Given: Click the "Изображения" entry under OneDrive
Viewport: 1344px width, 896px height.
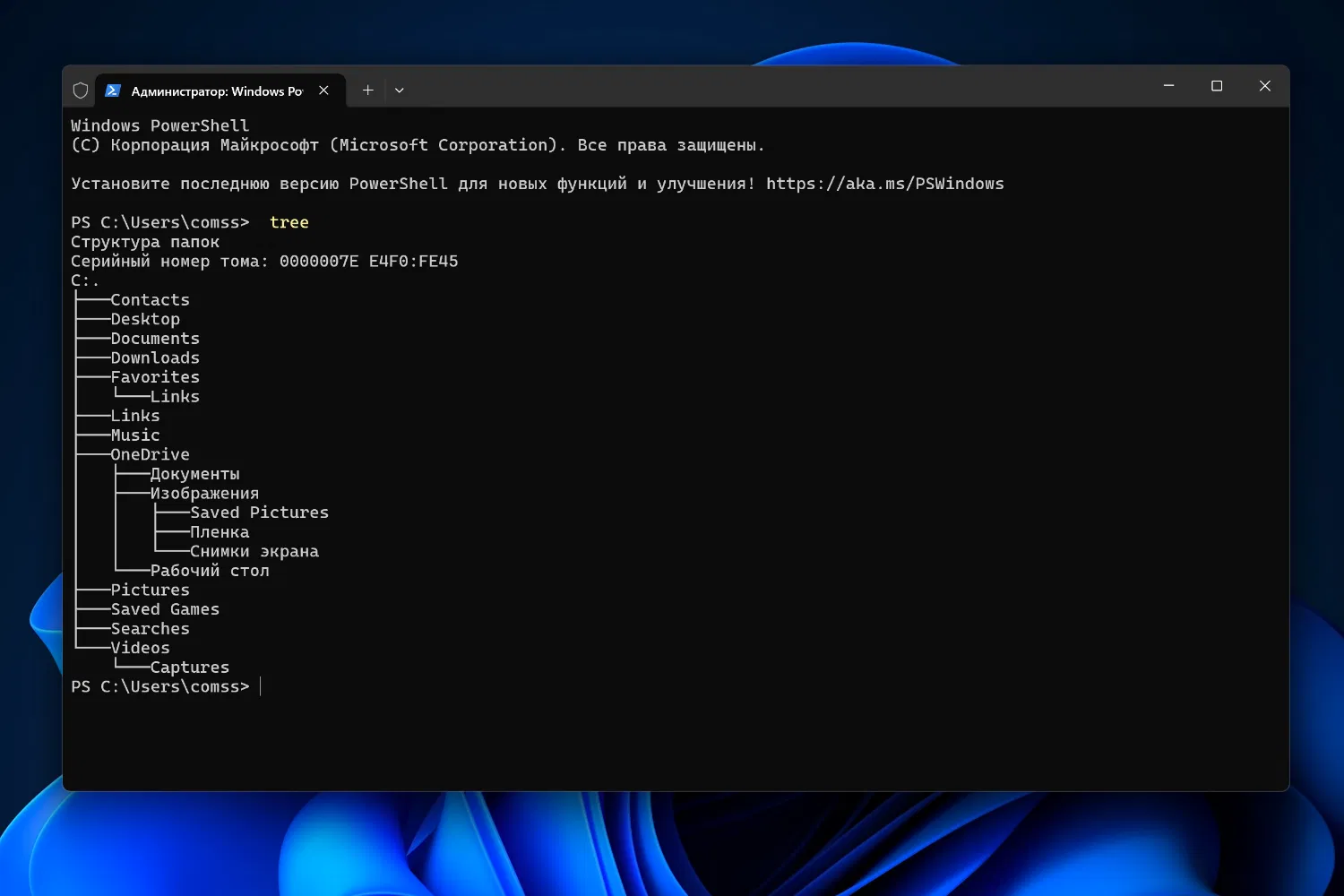Looking at the screenshot, I should click(x=205, y=493).
